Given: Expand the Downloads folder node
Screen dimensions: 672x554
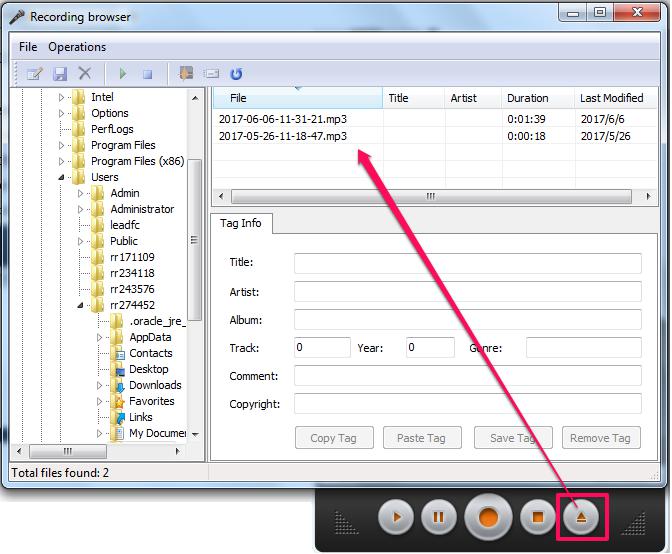Looking at the screenshot, I should [100, 385].
